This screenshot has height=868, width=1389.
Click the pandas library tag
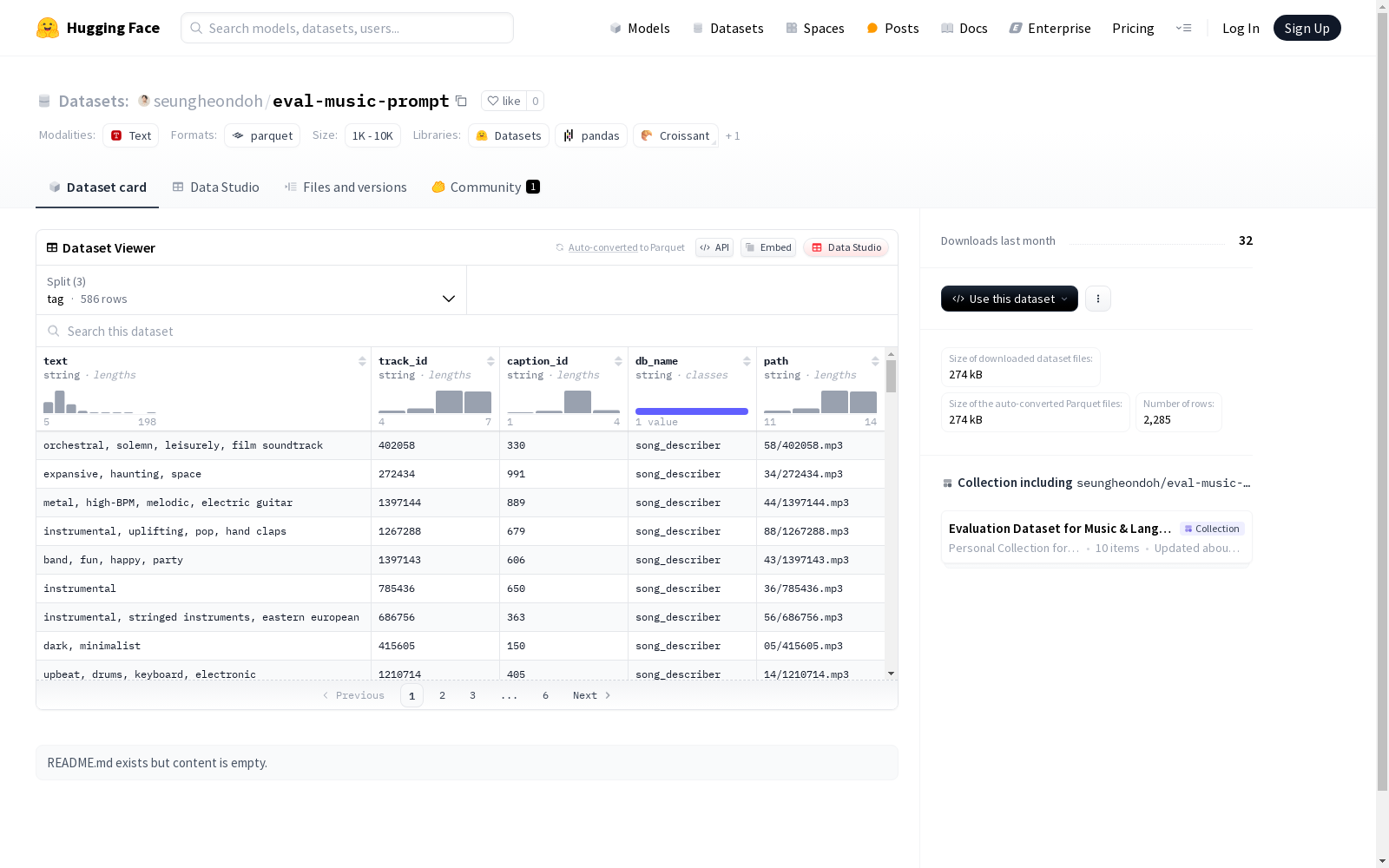591,135
